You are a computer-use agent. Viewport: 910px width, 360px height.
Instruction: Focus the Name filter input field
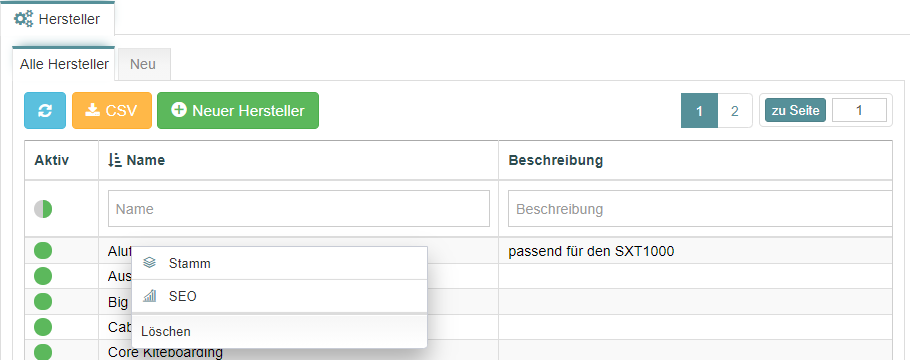[x=299, y=209]
